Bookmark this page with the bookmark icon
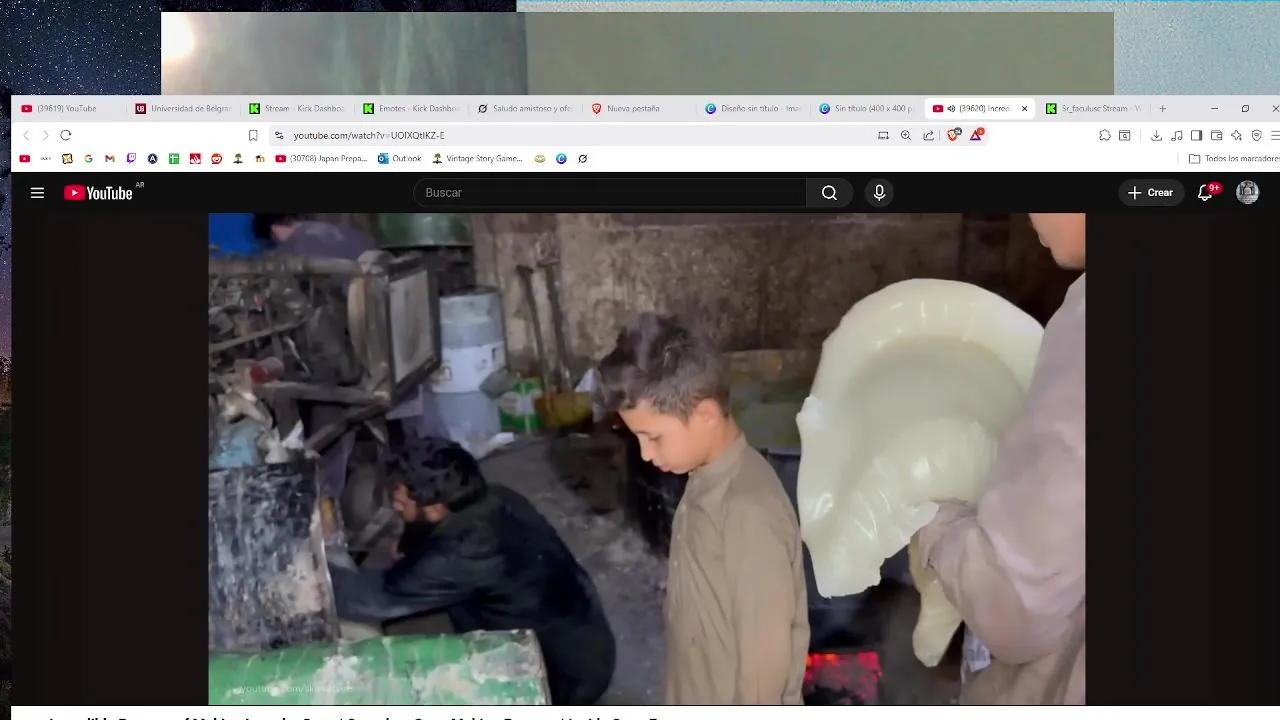This screenshot has height=720, width=1280. 253,135
